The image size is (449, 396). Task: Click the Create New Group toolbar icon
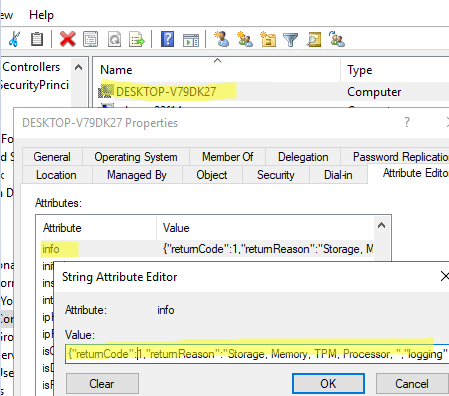[245, 39]
